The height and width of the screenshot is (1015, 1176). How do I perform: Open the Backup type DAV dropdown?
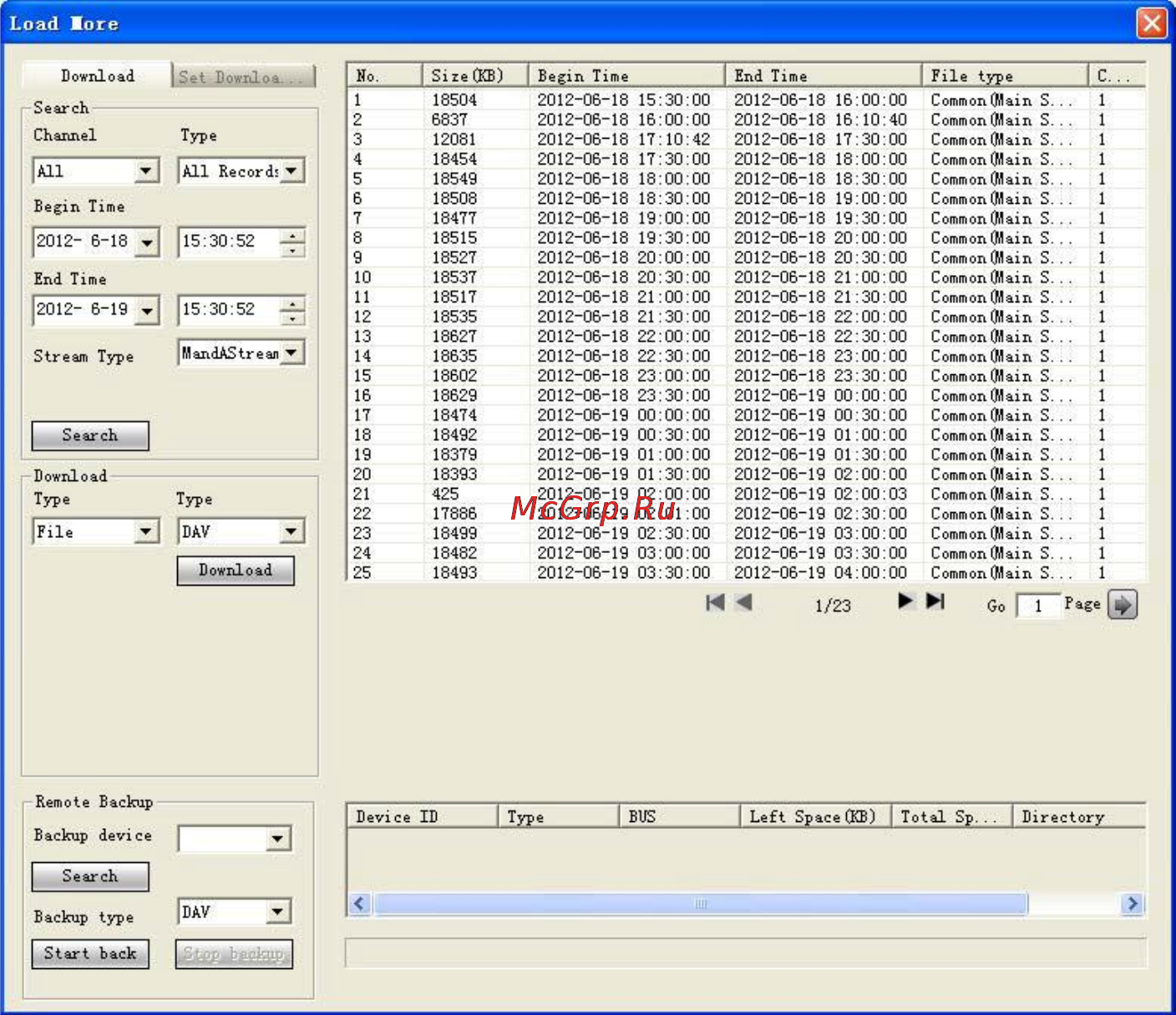pos(277,911)
